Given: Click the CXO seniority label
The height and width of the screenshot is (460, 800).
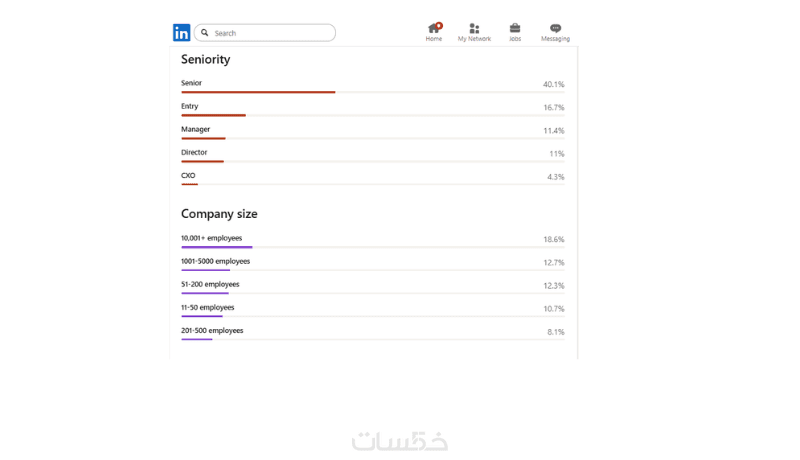Looking at the screenshot, I should tap(188, 175).
